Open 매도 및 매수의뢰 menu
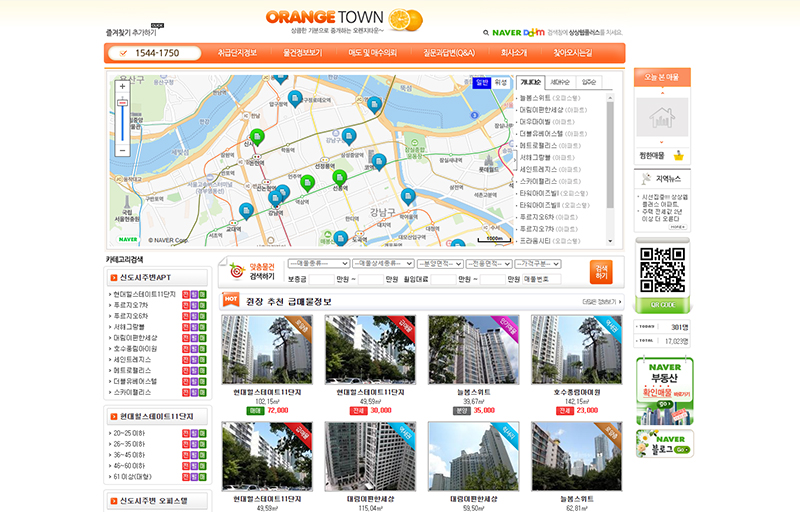 (372, 53)
